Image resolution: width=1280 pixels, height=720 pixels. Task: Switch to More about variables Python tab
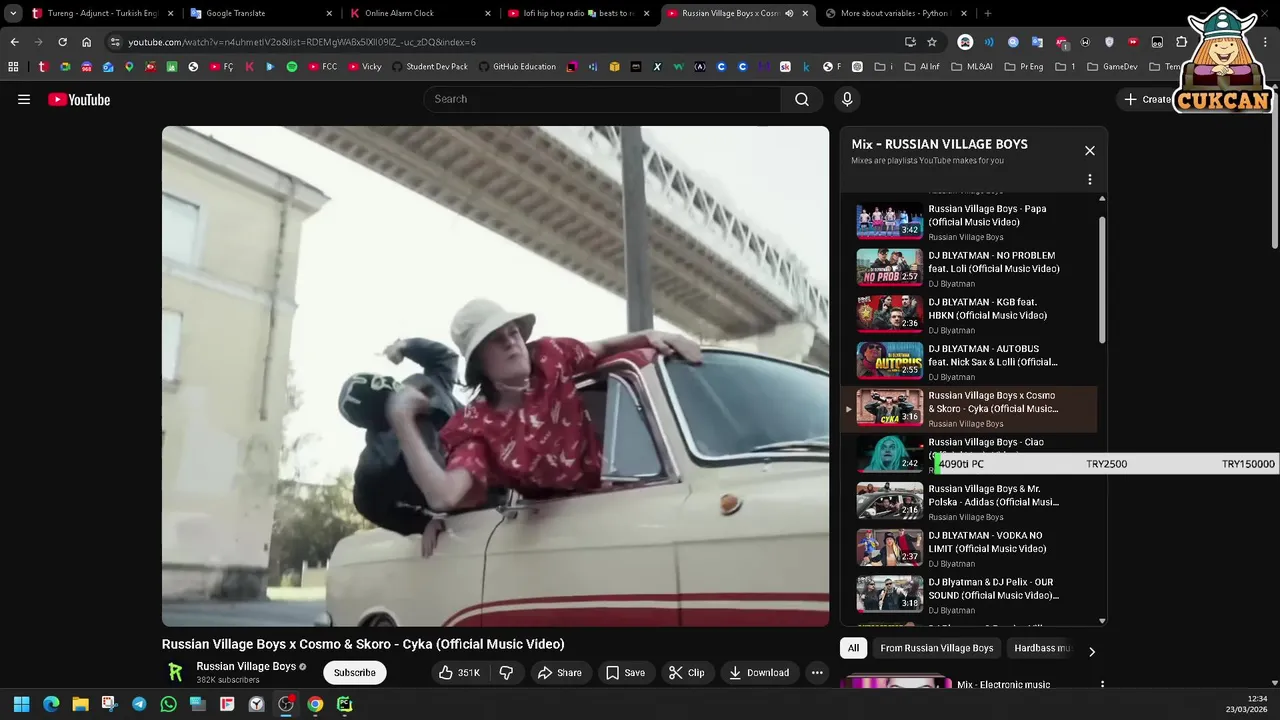[x=896, y=13]
